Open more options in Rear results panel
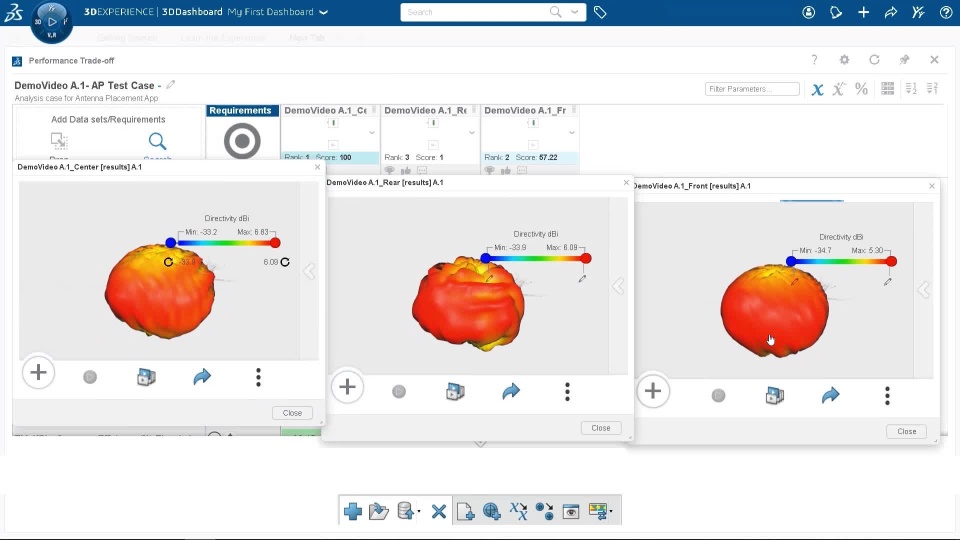 point(567,392)
